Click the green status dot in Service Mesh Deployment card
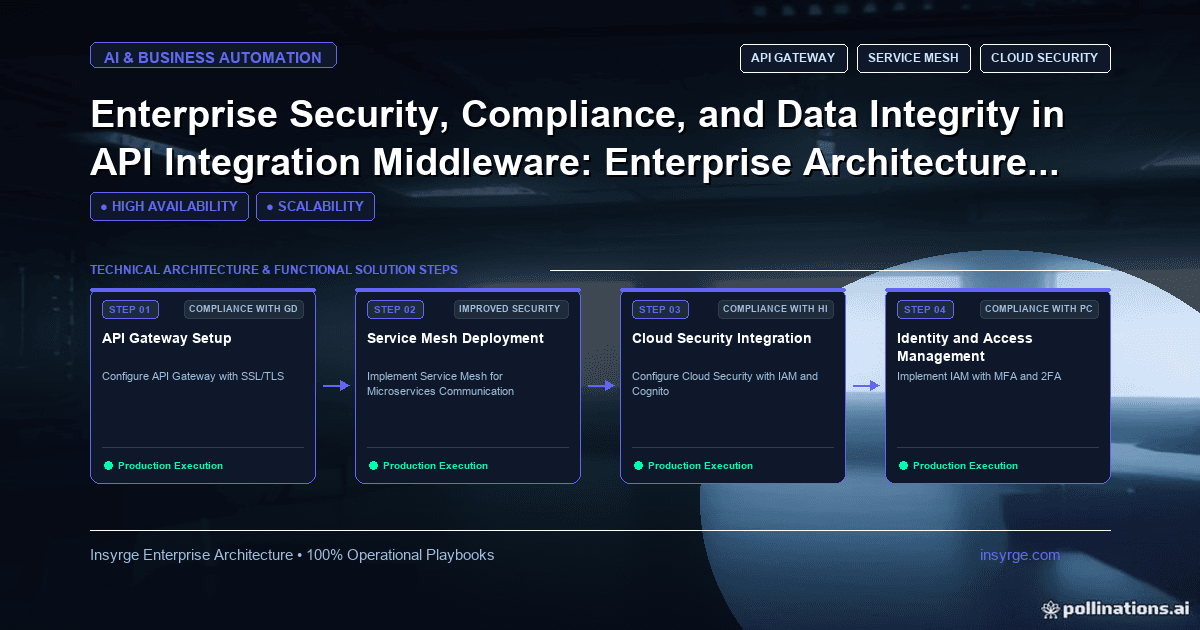Viewport: 1200px width, 630px height. [373, 465]
